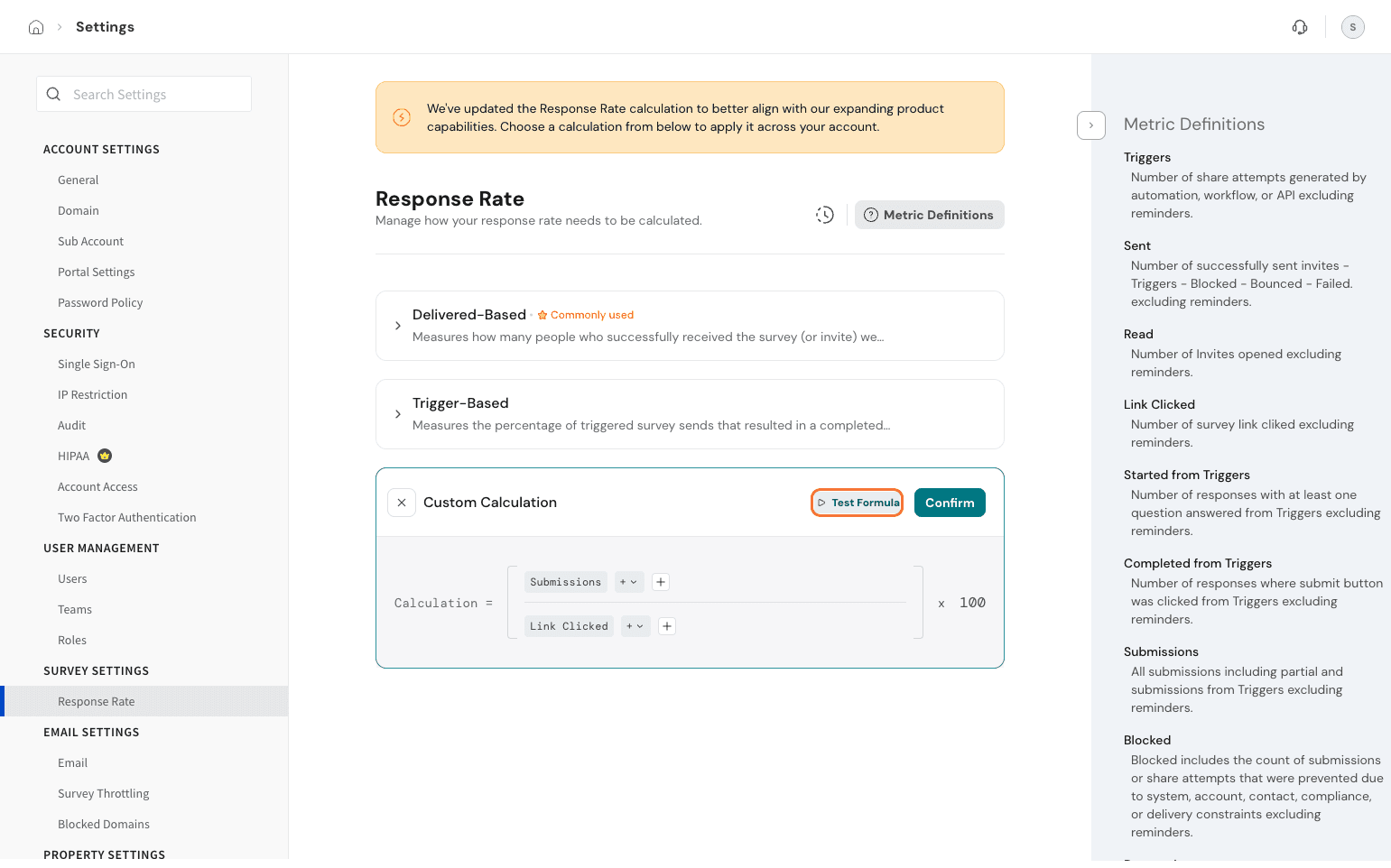Focus the Search Settings input field
1391x868 pixels.
pyautogui.click(x=153, y=94)
